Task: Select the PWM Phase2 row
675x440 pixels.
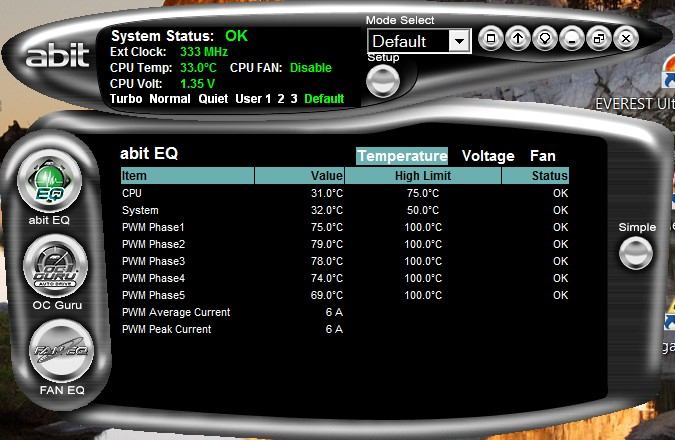Action: (x=345, y=244)
